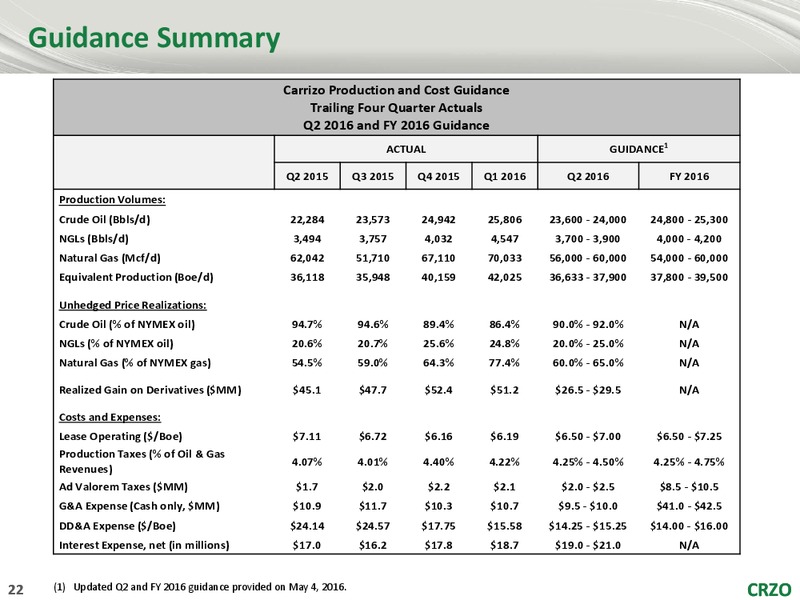The image size is (800, 600).
Task: Click the 'Natural Gas (% of NYMEX gas)' label
Action: (135, 363)
